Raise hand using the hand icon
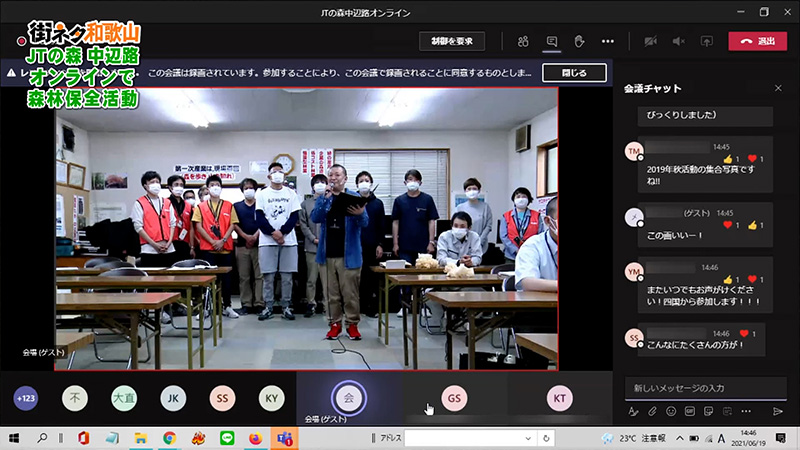 coord(578,41)
